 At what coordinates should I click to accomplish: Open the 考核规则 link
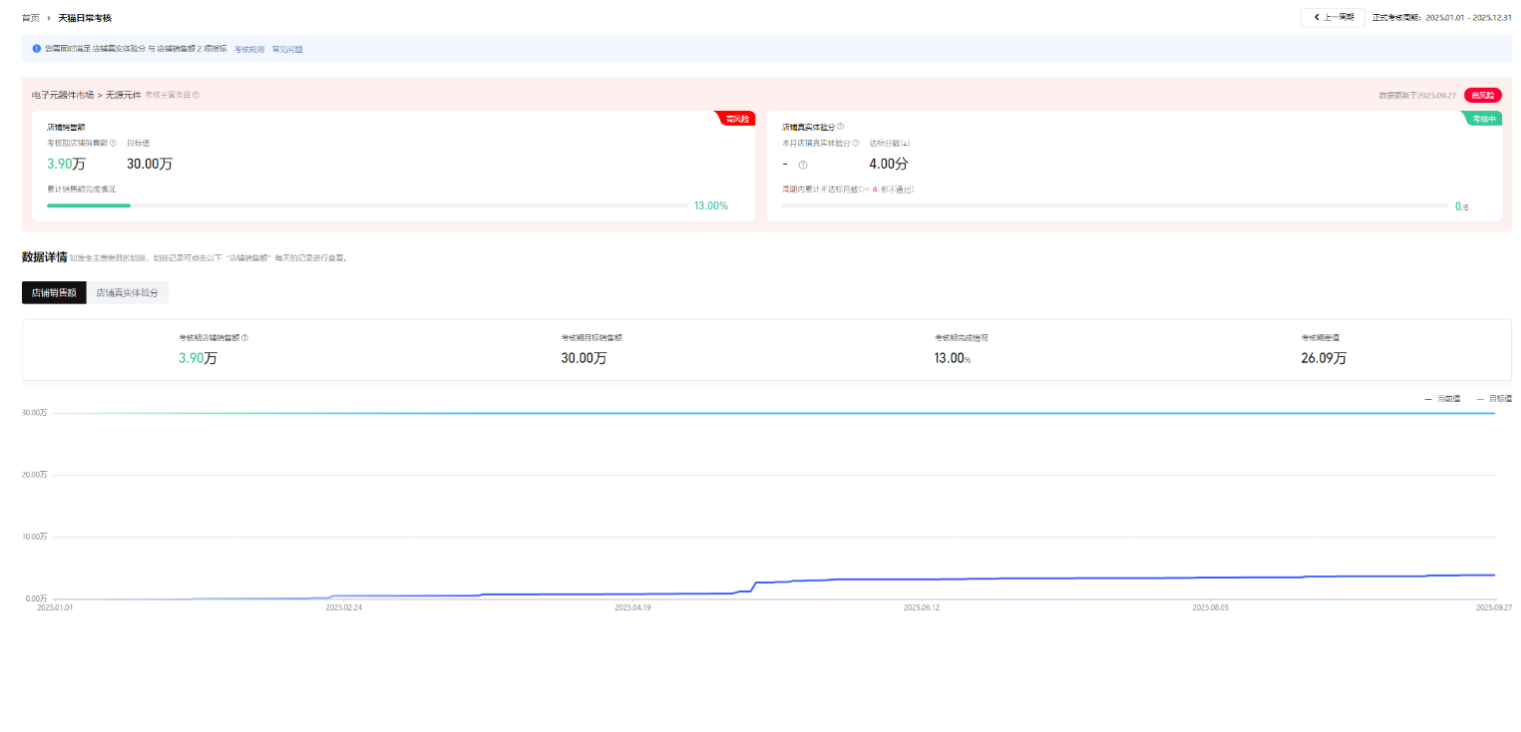coord(249,49)
